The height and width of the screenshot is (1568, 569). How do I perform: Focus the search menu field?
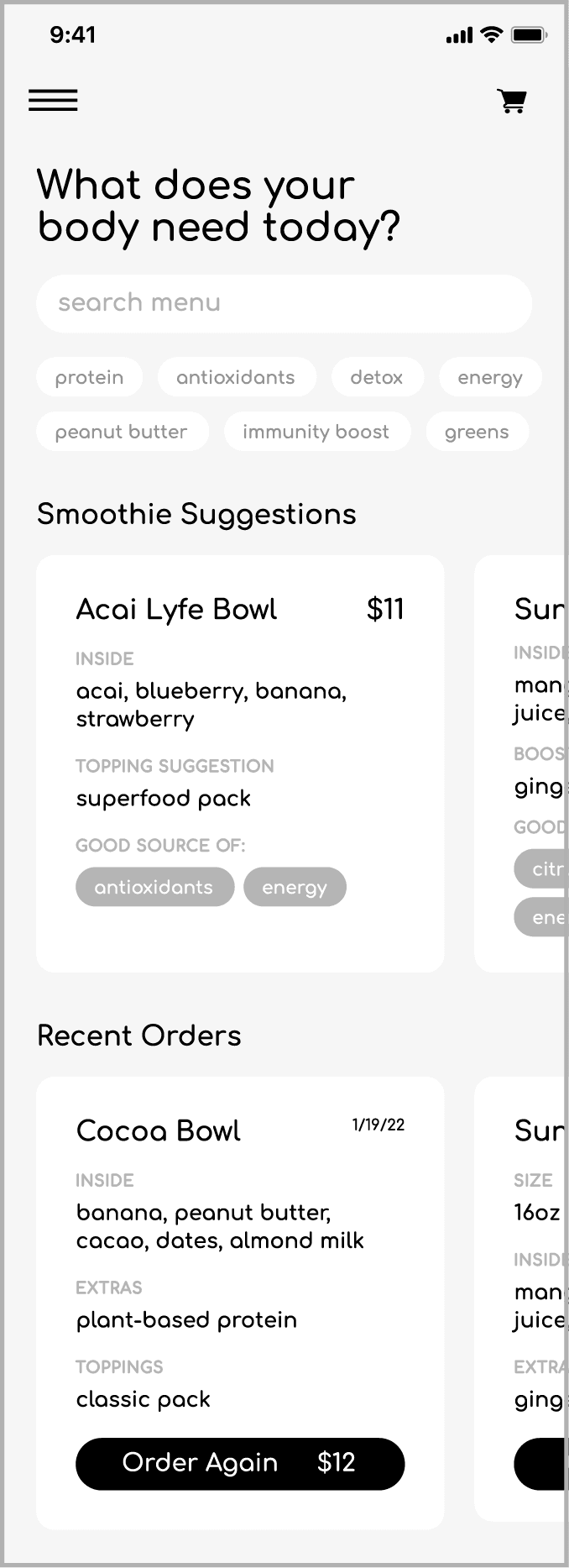pyautogui.click(x=284, y=303)
